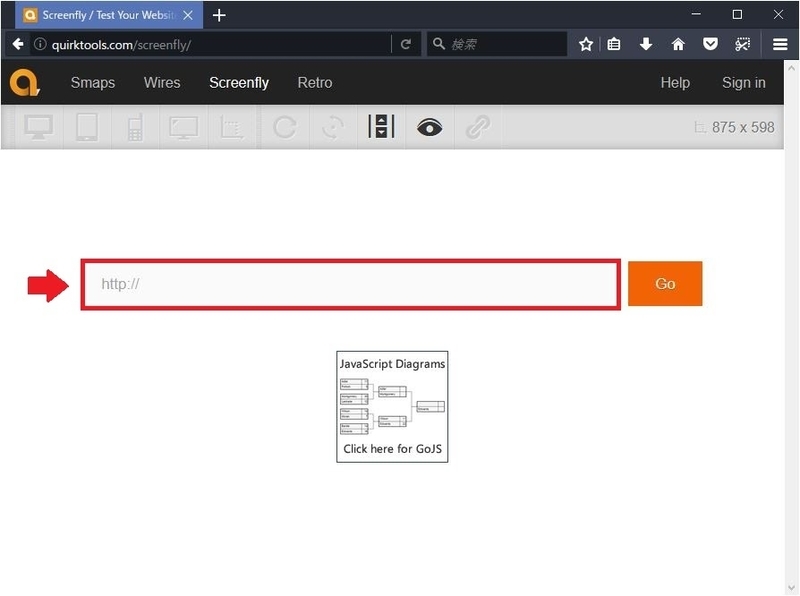Click the QuirkTools orange logo
This screenshot has height=596, width=800.
pyautogui.click(x=24, y=82)
